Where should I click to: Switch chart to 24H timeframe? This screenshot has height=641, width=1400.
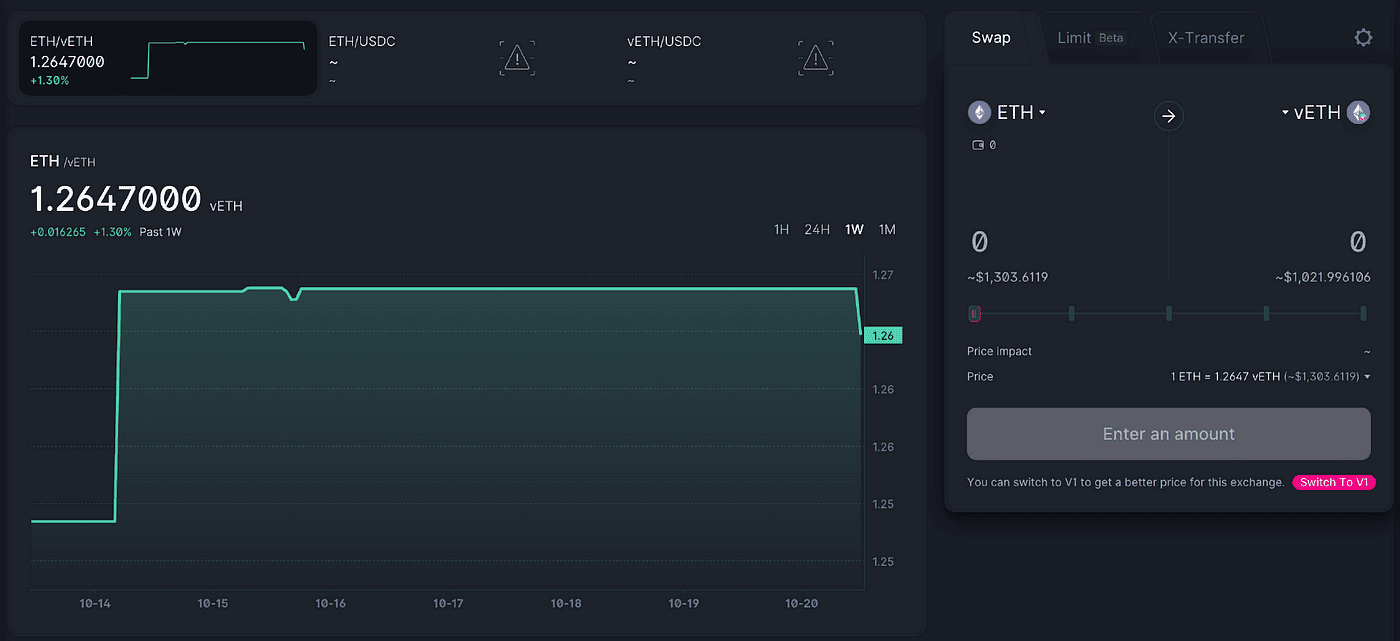click(x=817, y=229)
